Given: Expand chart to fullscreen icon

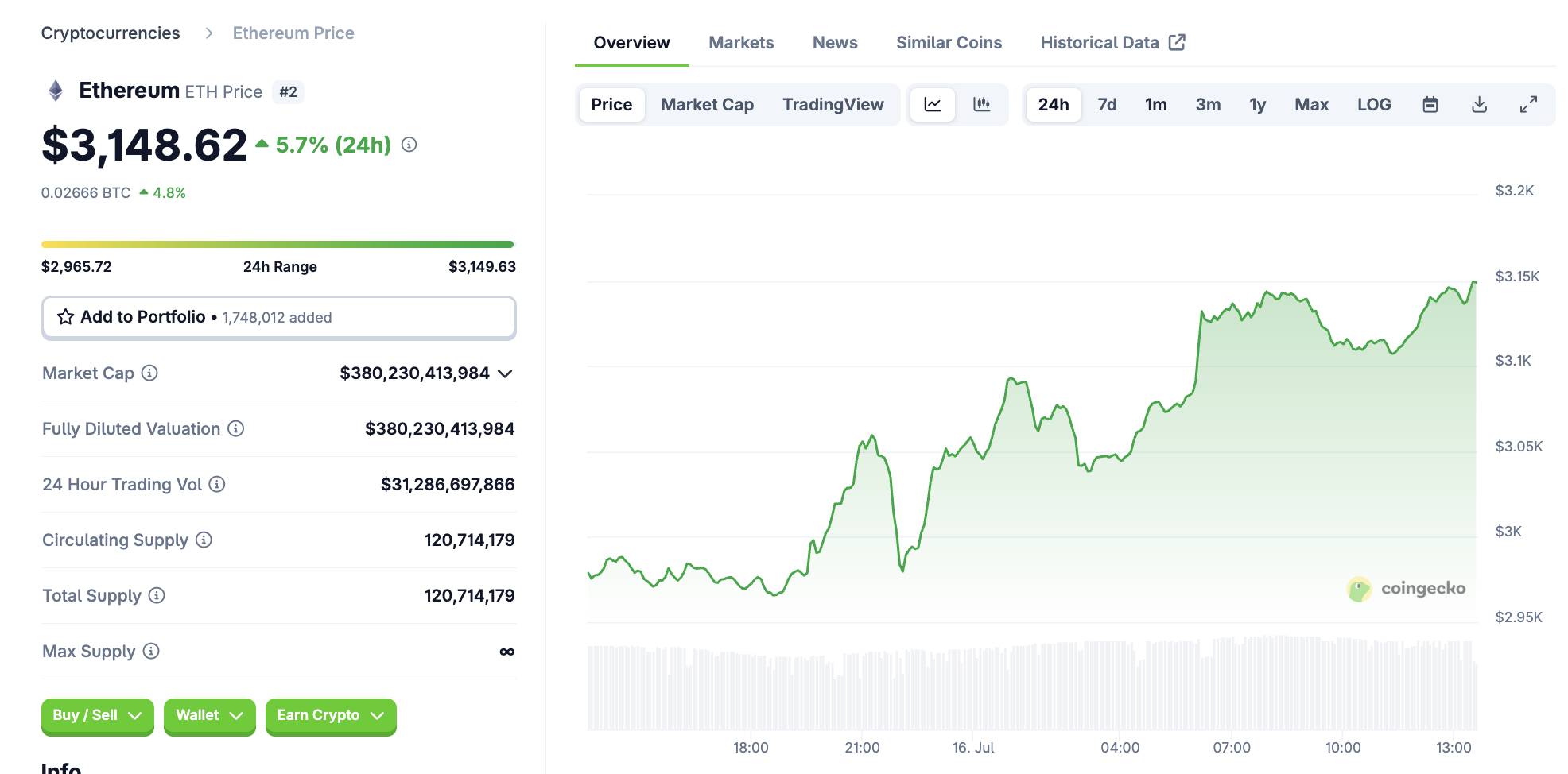Looking at the screenshot, I should click(x=1528, y=104).
